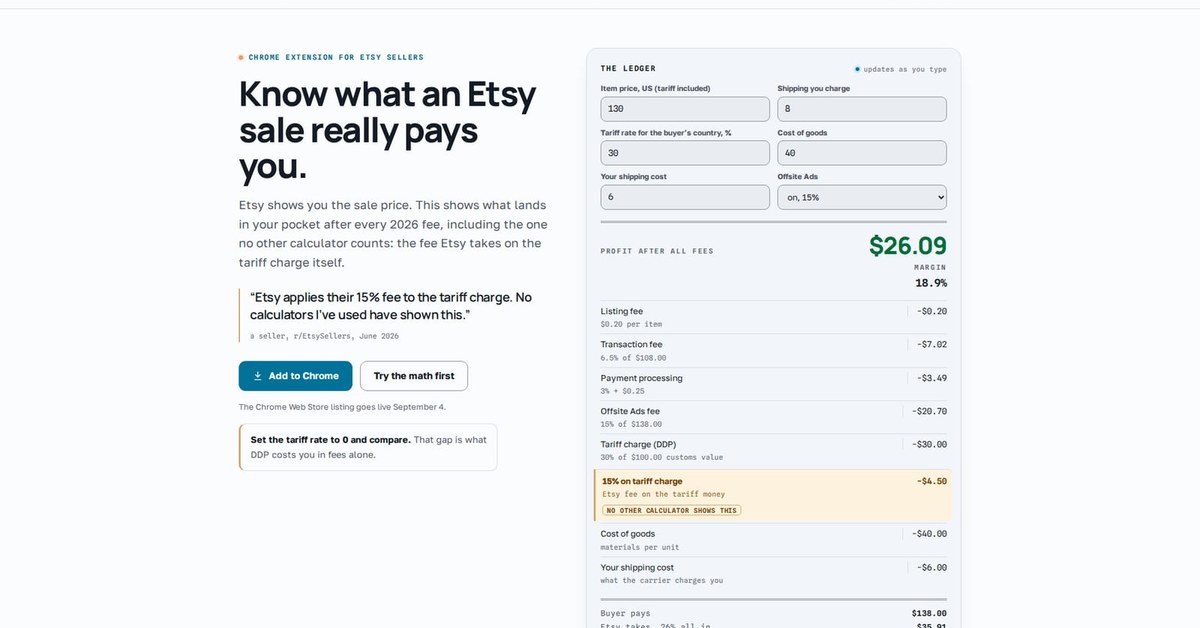Click the Offsite Ads fee ledger row

tap(774, 417)
